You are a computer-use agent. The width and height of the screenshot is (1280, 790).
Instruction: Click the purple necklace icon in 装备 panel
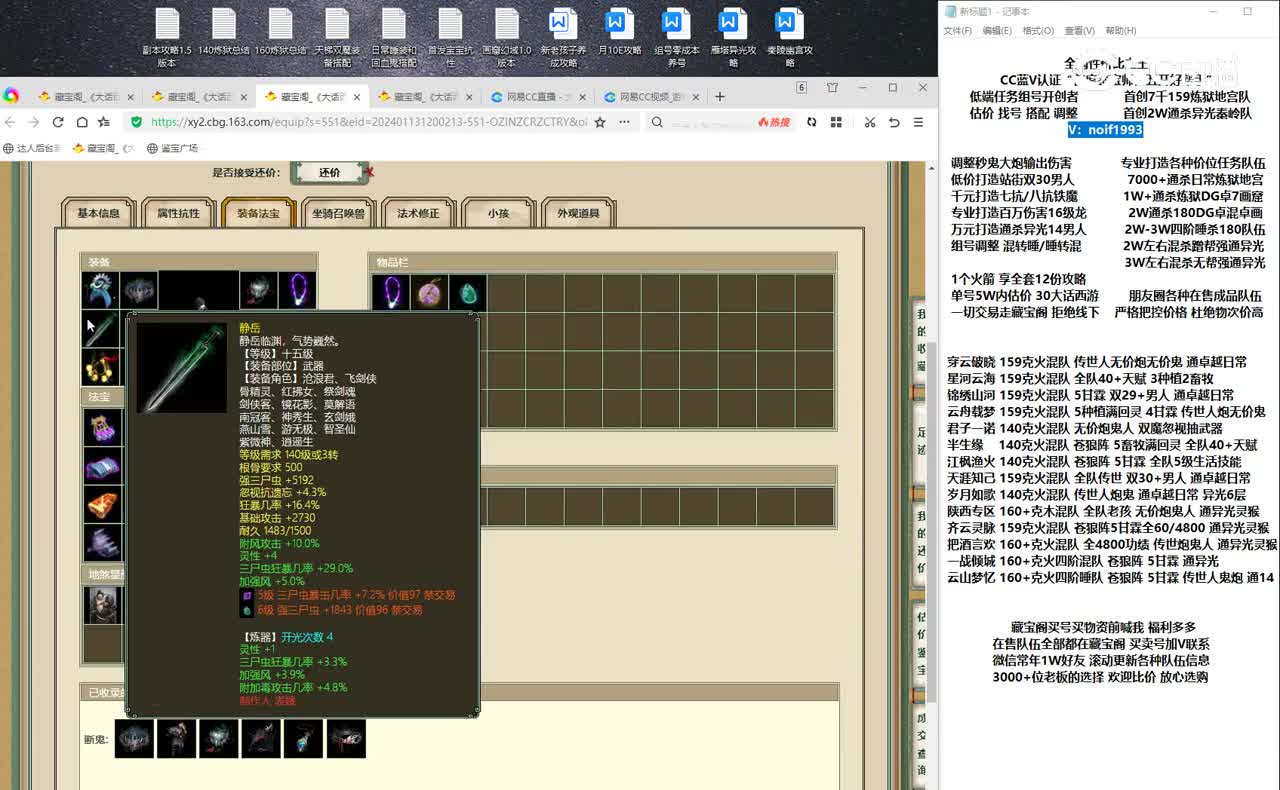(x=297, y=291)
